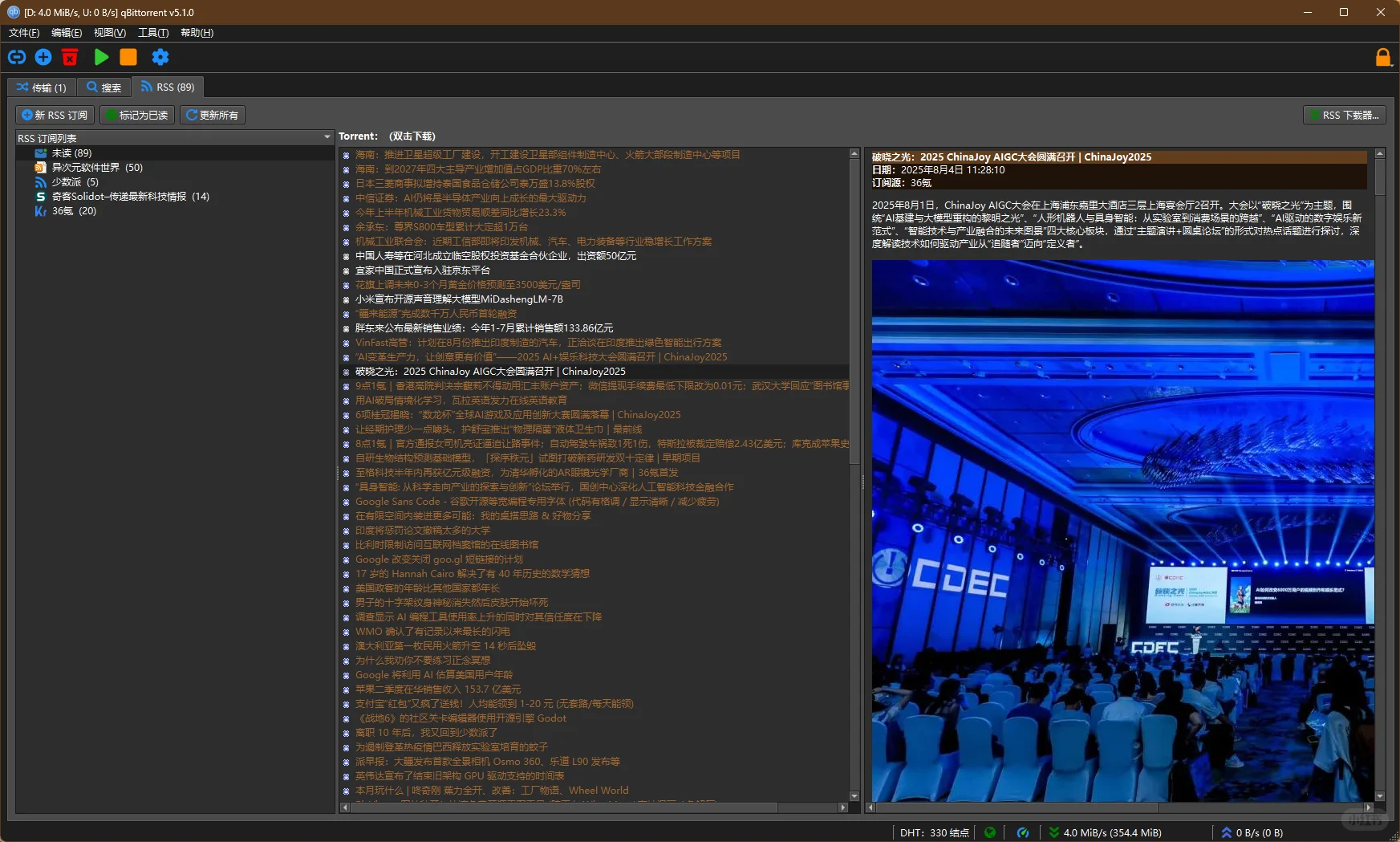Click the add torrent link toolbar icon
The width and height of the screenshot is (1400, 842).
(x=17, y=57)
